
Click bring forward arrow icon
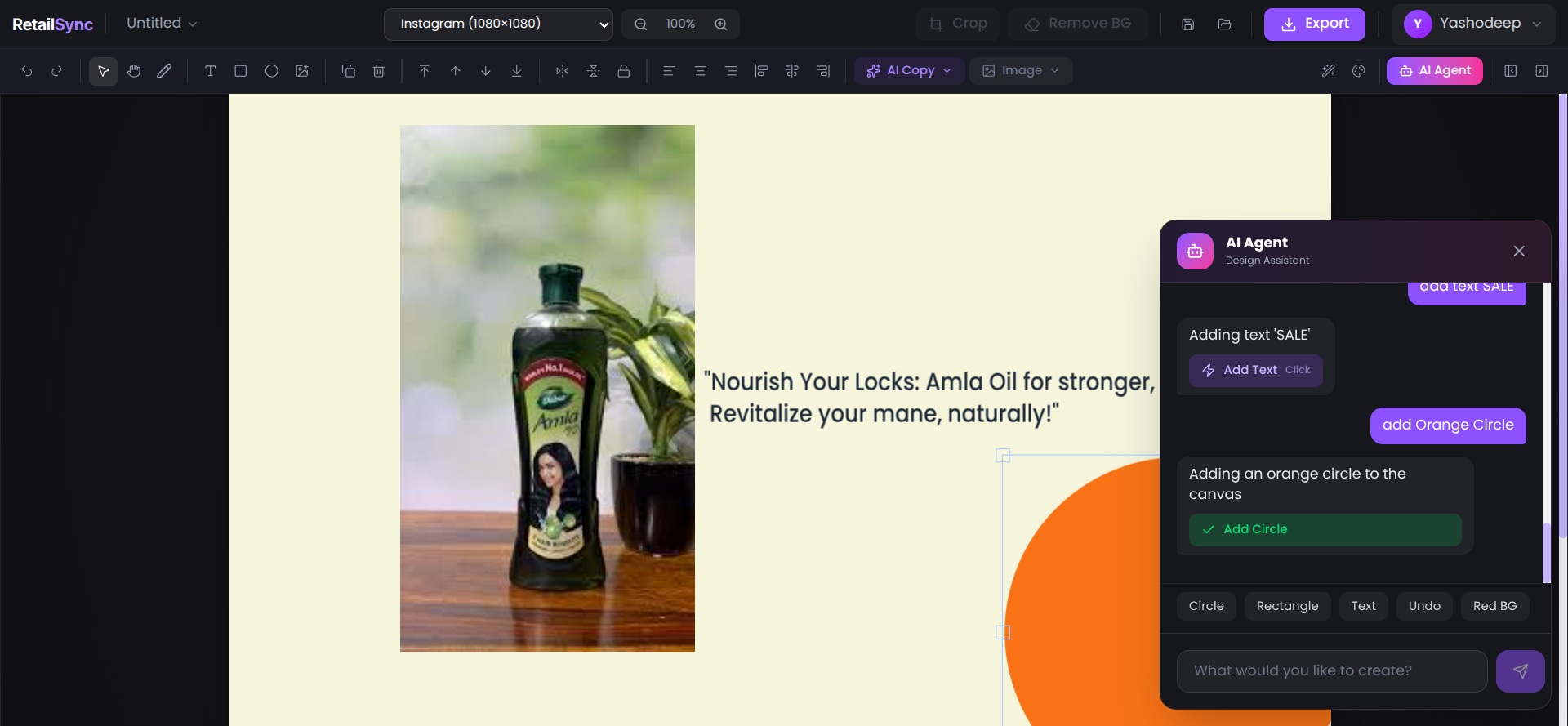[456, 71]
